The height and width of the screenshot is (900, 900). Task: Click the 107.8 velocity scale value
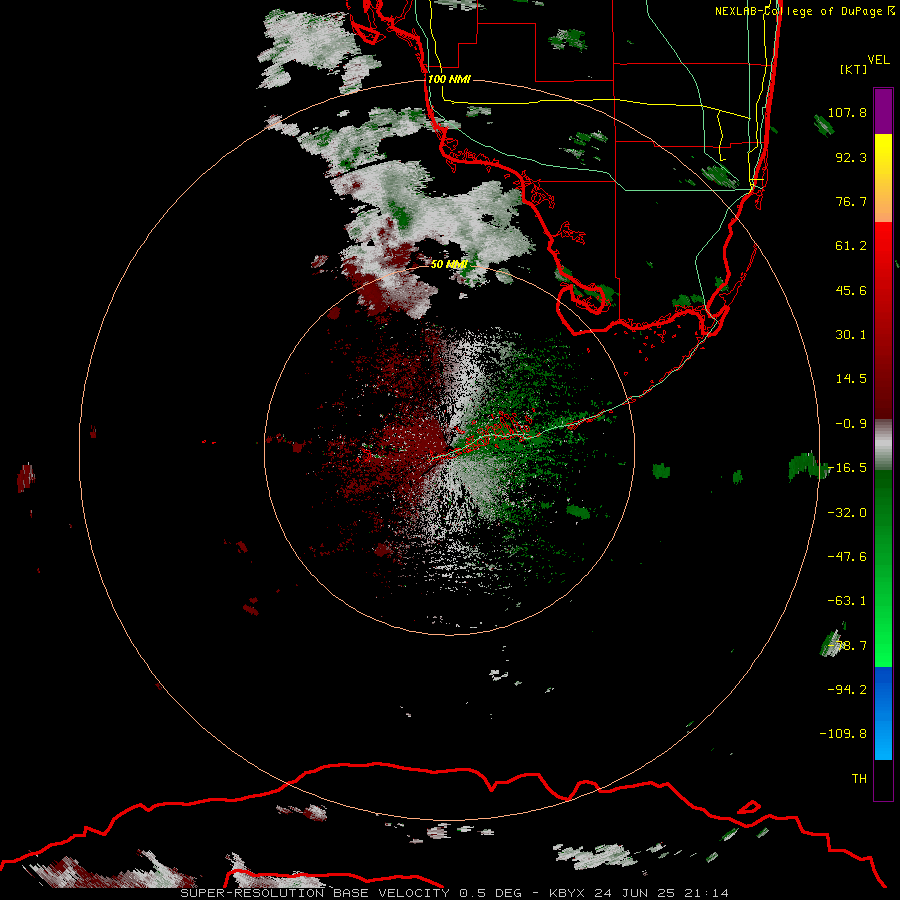pos(847,112)
